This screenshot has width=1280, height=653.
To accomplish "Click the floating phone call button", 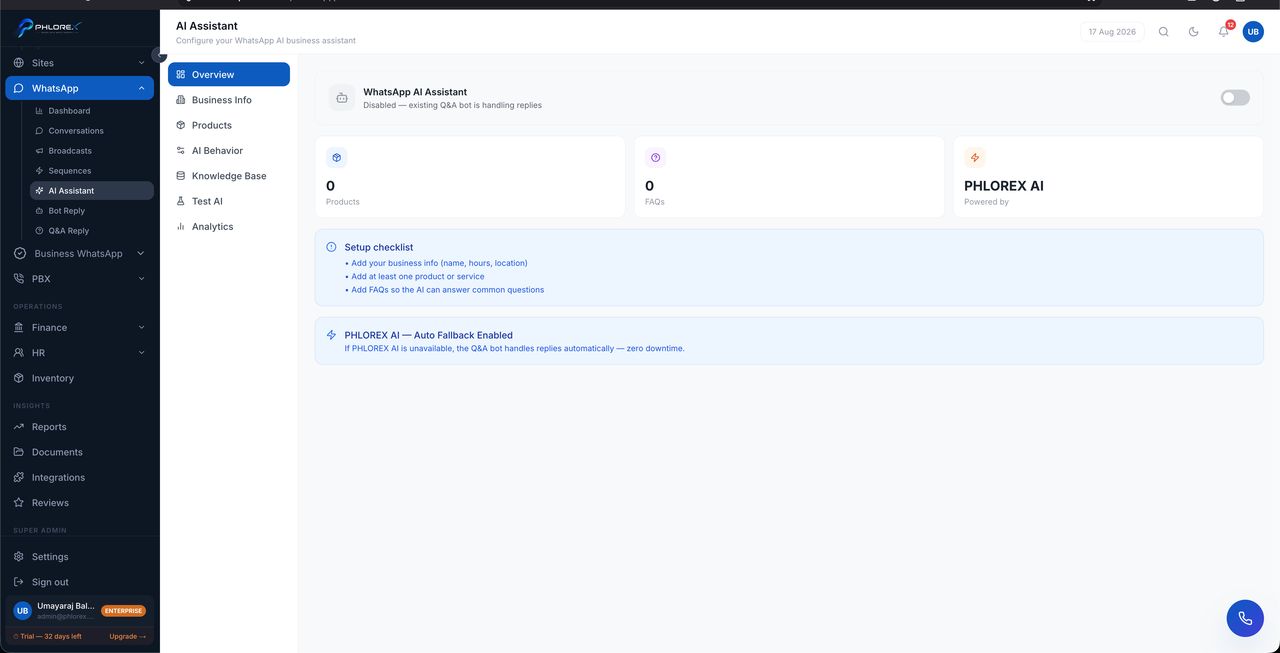I will tap(1245, 618).
